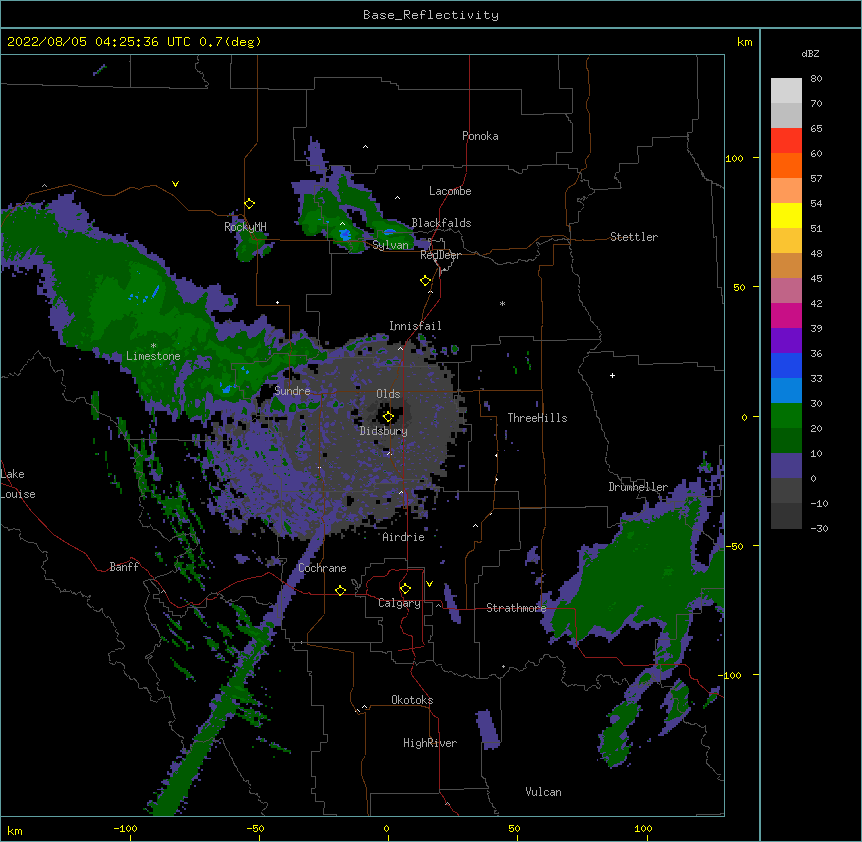Pick the red 65 dBZ legend swatch

tap(786, 140)
